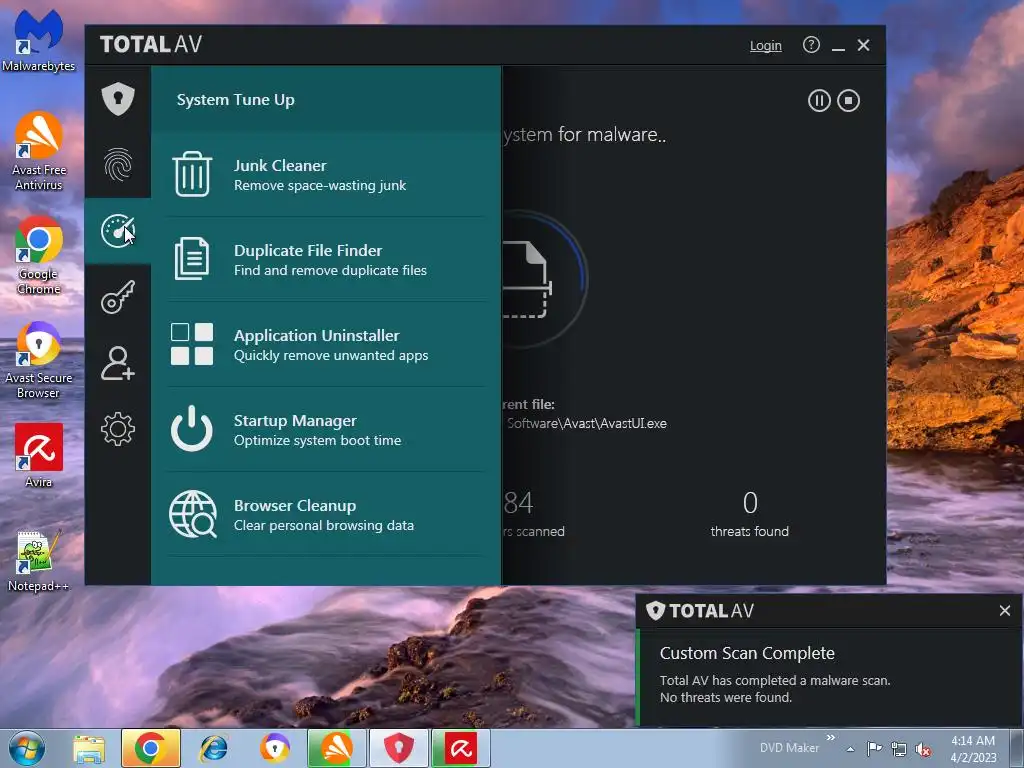Open Browser Cleanup menu entry
The width and height of the screenshot is (1024, 768).
click(326, 514)
